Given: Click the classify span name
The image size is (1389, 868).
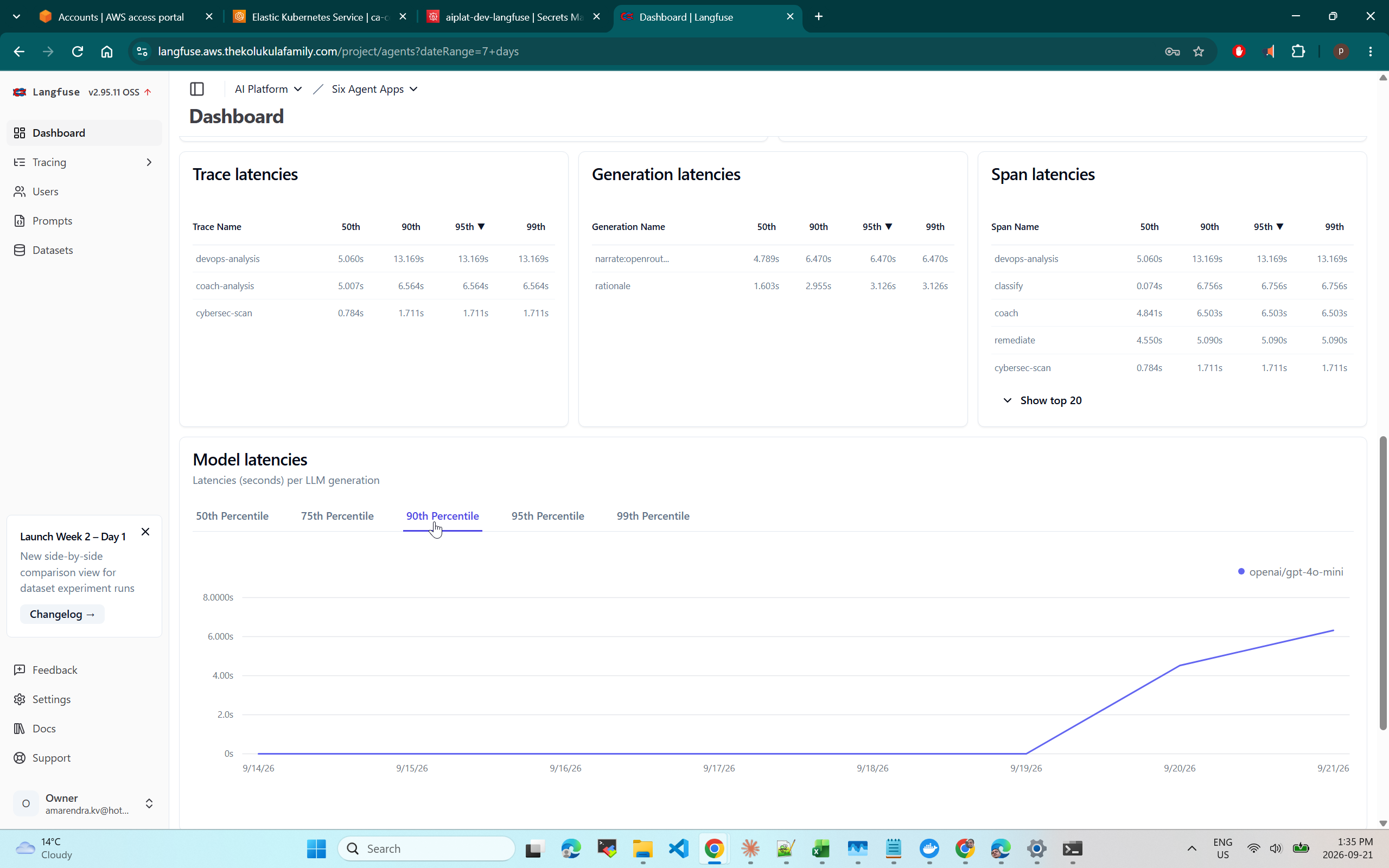Looking at the screenshot, I should (x=1009, y=286).
